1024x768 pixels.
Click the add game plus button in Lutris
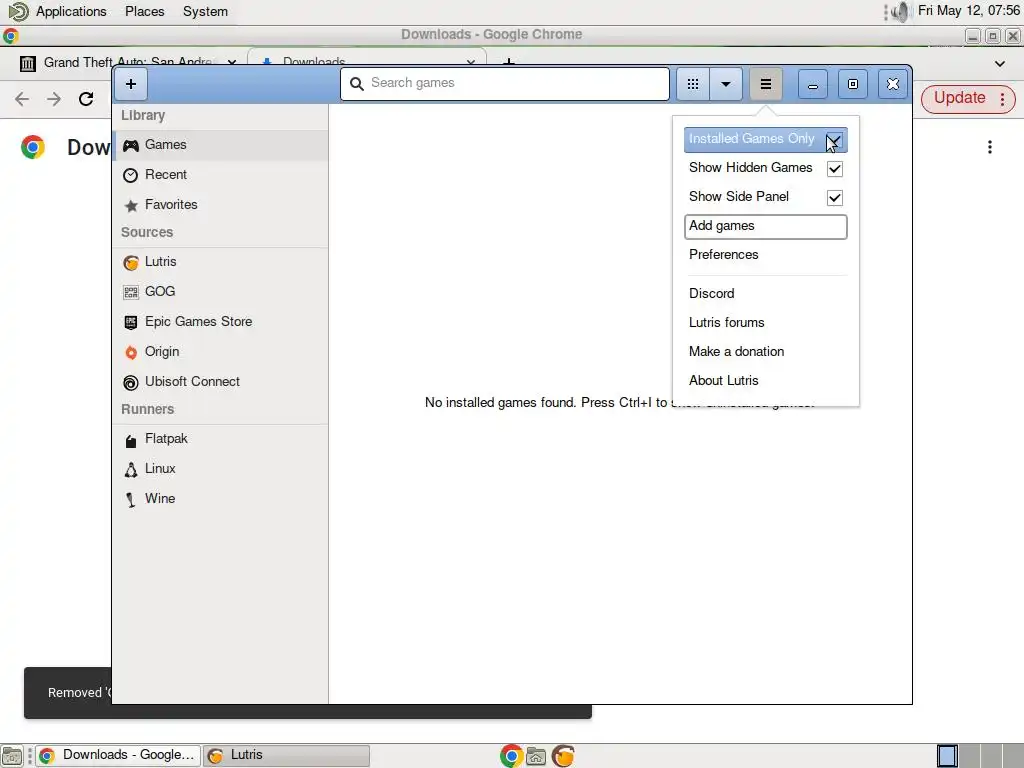coord(131,84)
